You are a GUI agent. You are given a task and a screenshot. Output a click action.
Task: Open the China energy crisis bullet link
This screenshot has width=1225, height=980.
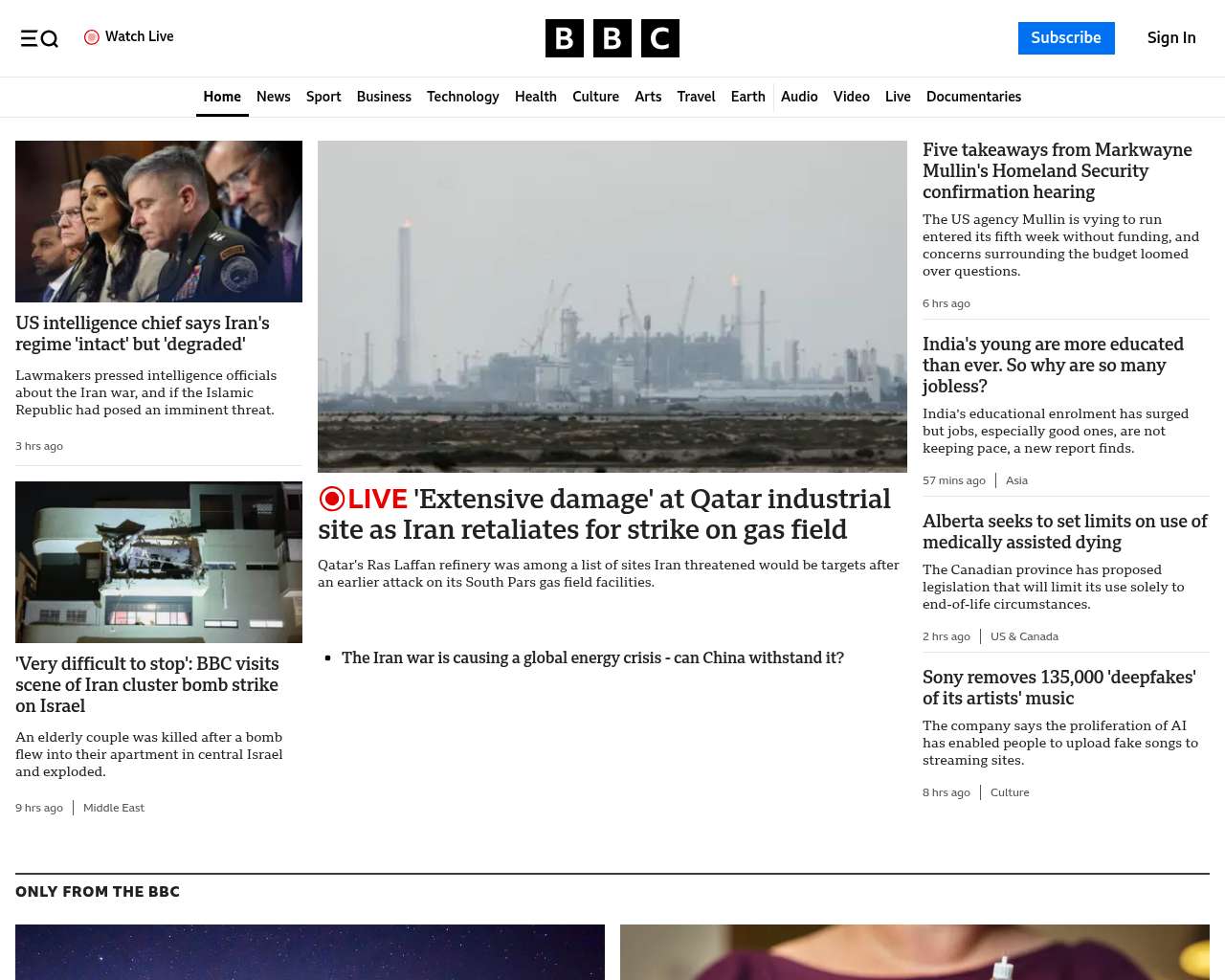coord(592,657)
